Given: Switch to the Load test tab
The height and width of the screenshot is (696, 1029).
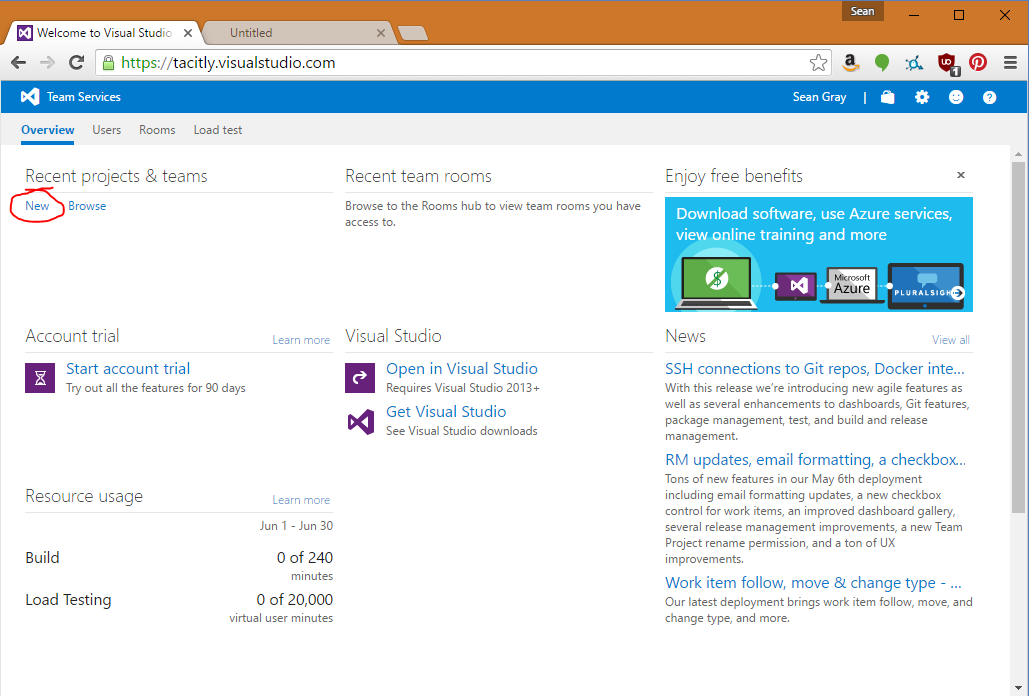Looking at the screenshot, I should click(x=217, y=130).
